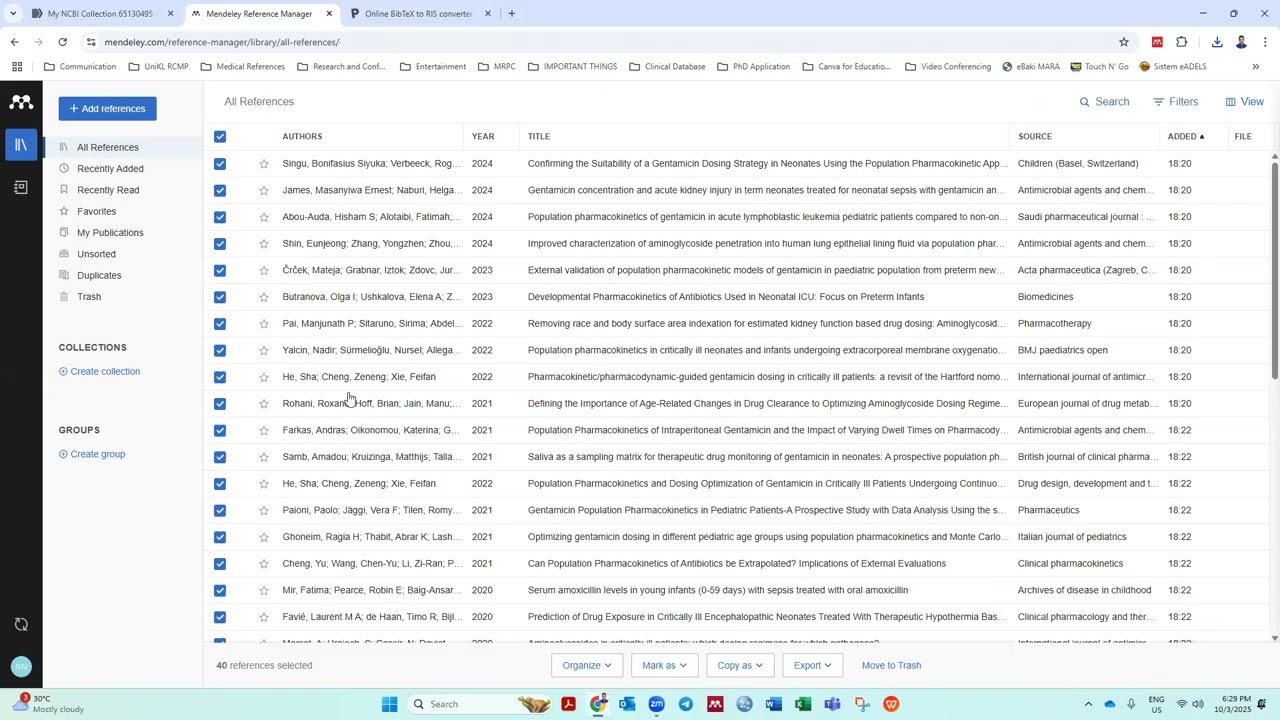Uncheck the Rohani, Roxane reference checkbox
This screenshot has height=720, width=1280.
[x=220, y=404]
